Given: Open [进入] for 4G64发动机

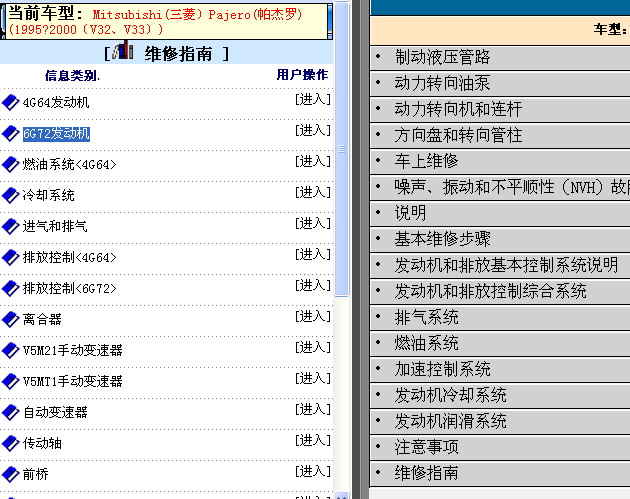Looking at the screenshot, I should (313, 99).
